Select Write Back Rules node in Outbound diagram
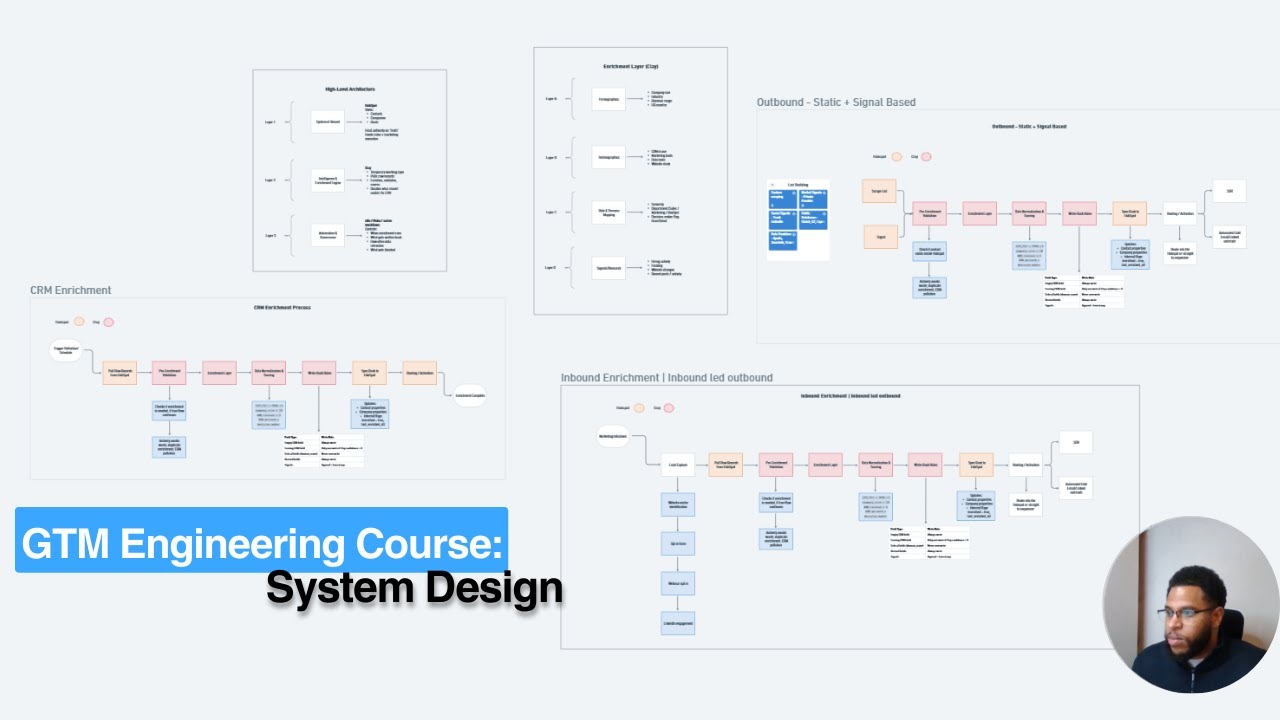The height and width of the screenshot is (720, 1280). (x=1079, y=213)
